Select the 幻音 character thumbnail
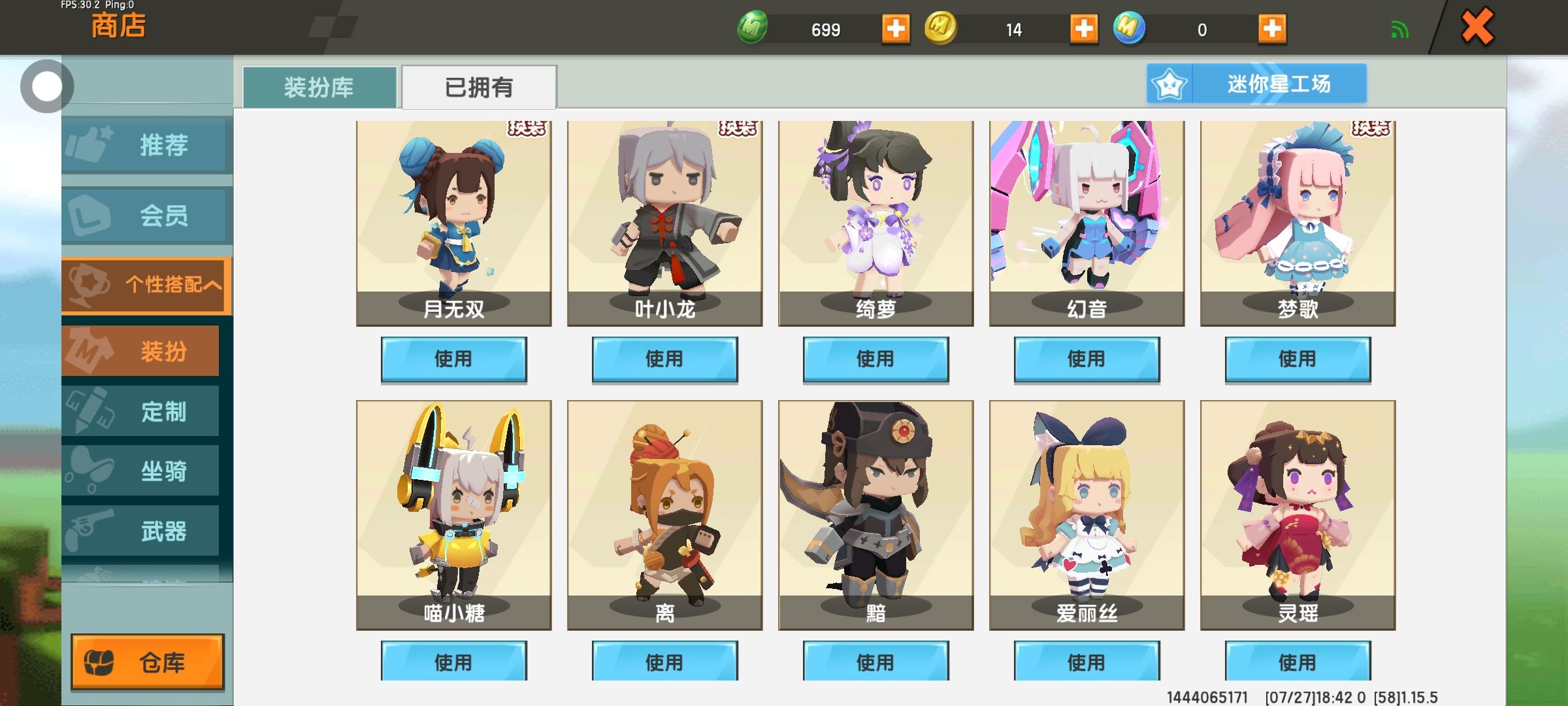The width and height of the screenshot is (1568, 706). [1086, 224]
